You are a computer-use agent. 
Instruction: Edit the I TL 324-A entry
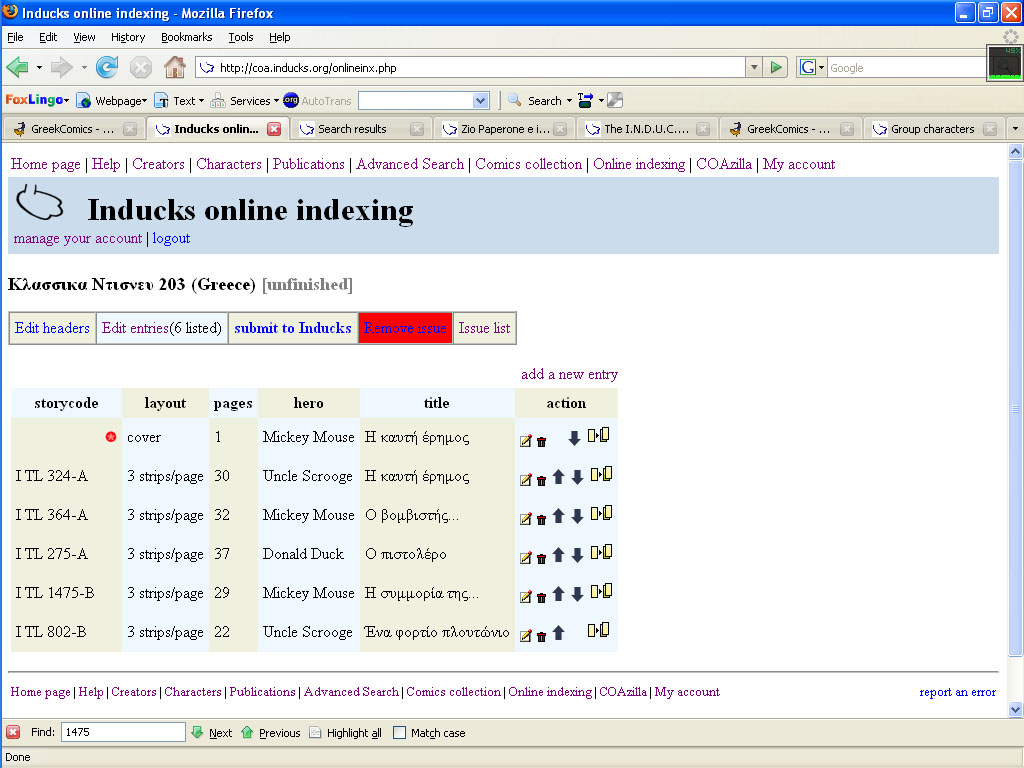[x=525, y=480]
